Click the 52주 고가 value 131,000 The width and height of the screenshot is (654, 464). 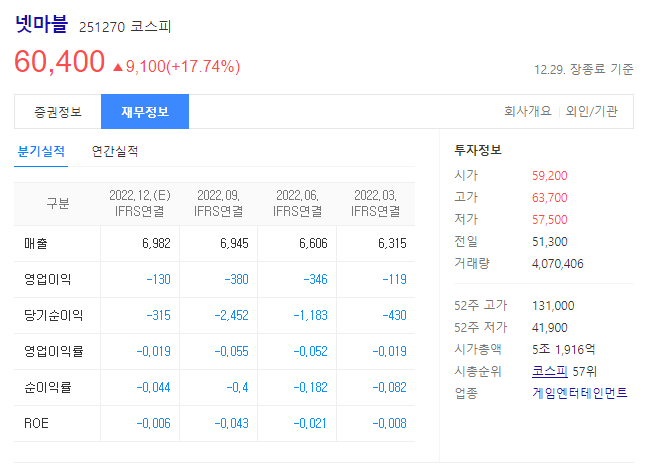point(553,306)
